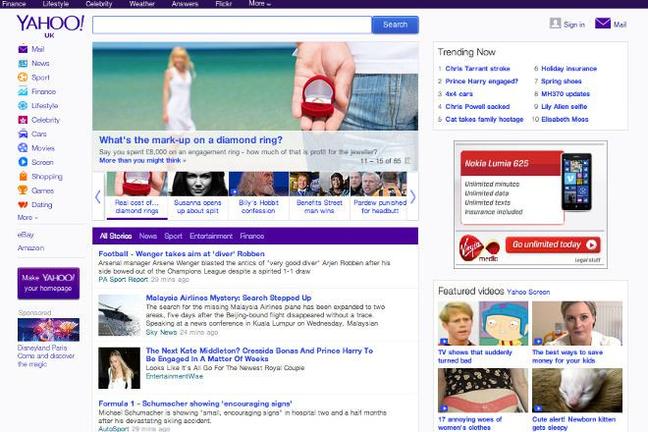Open Disneyland Paris sponsored image
This screenshot has height=432, width=648.
pyautogui.click(x=48, y=329)
